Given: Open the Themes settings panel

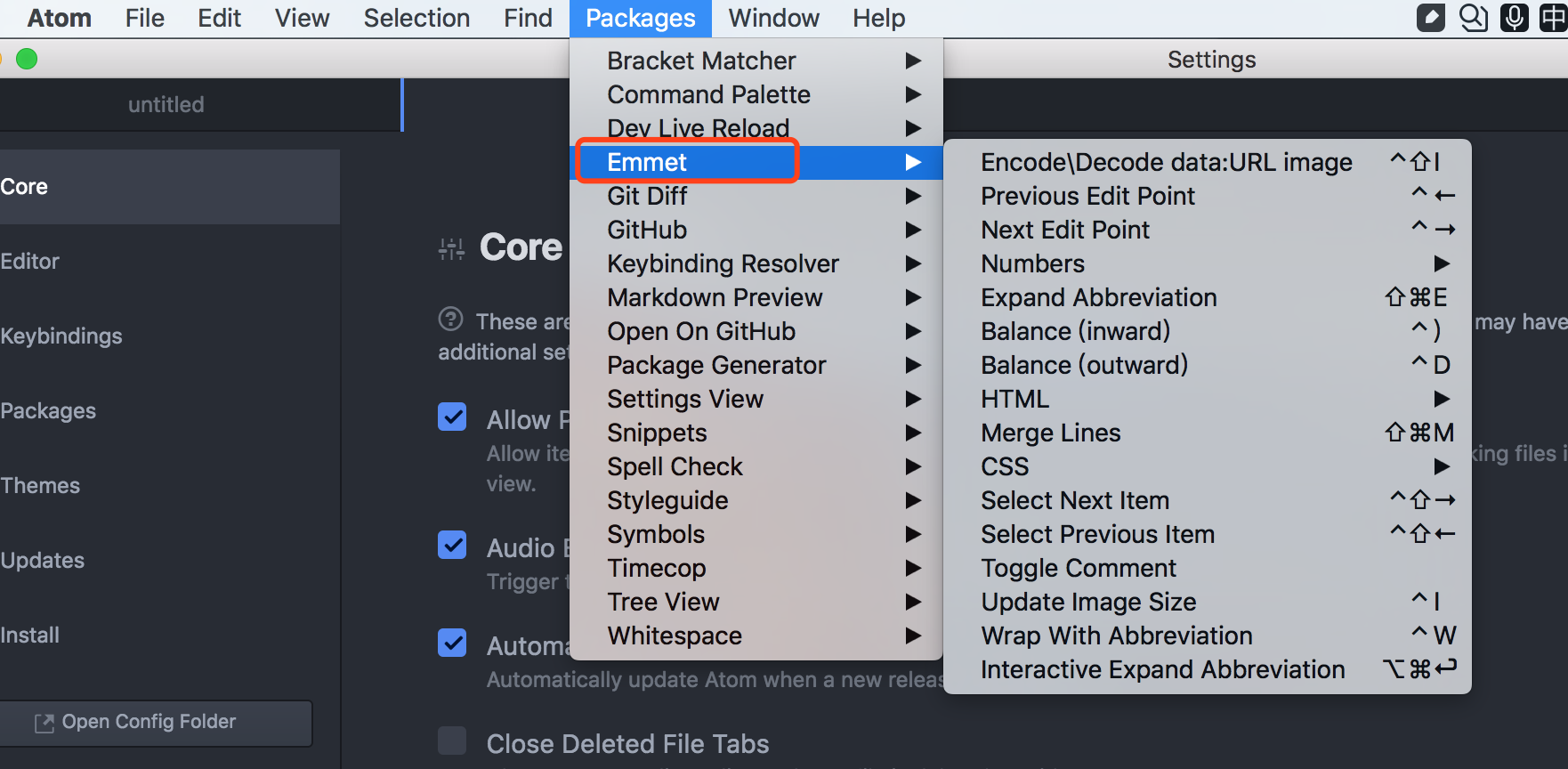Looking at the screenshot, I should click(41, 486).
